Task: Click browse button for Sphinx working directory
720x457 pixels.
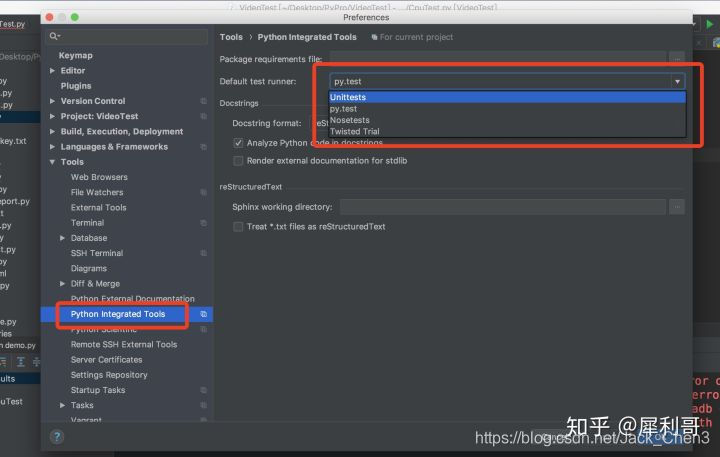Action: (x=677, y=207)
